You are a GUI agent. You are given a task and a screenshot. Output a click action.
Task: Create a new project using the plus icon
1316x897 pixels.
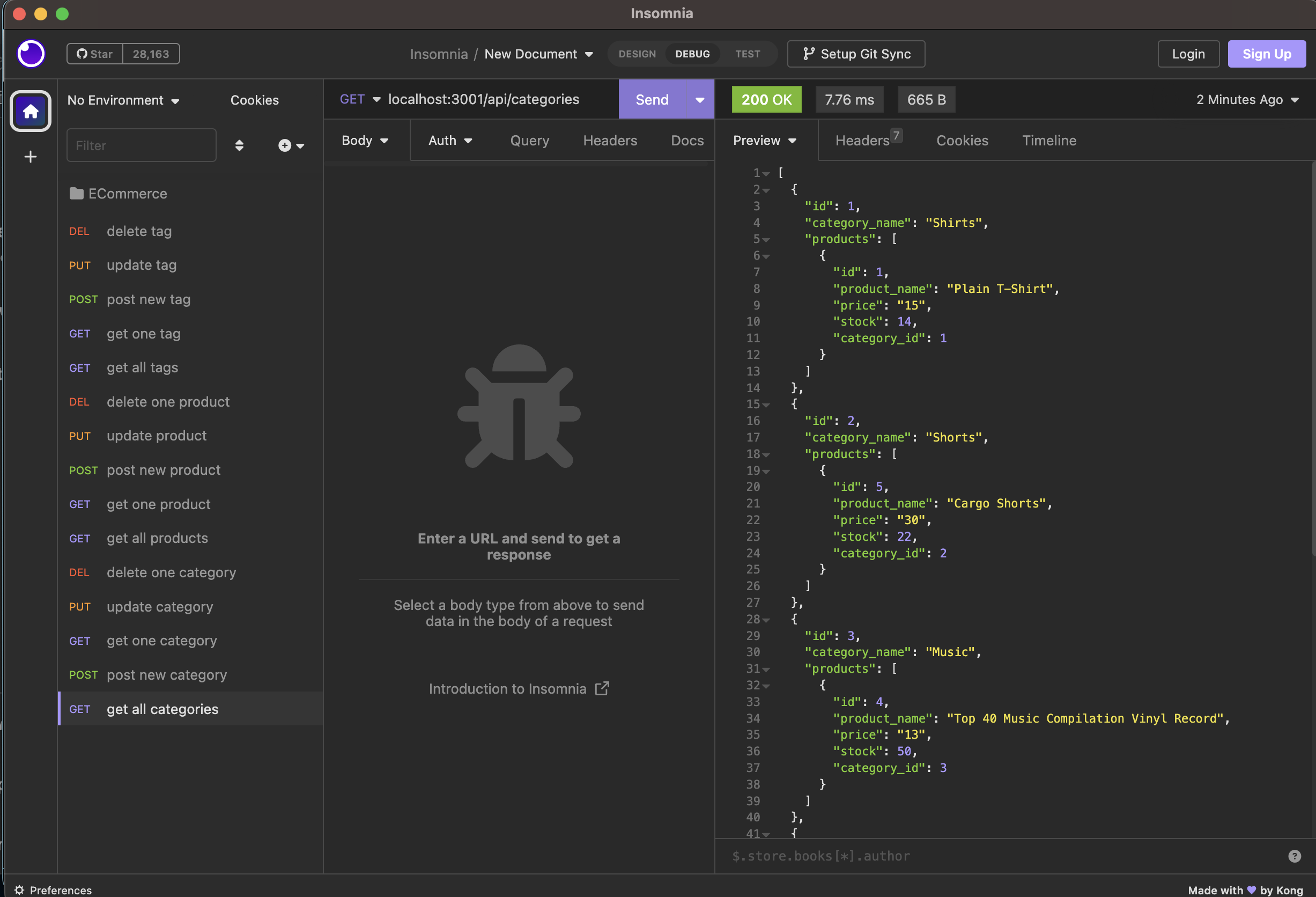(x=30, y=157)
